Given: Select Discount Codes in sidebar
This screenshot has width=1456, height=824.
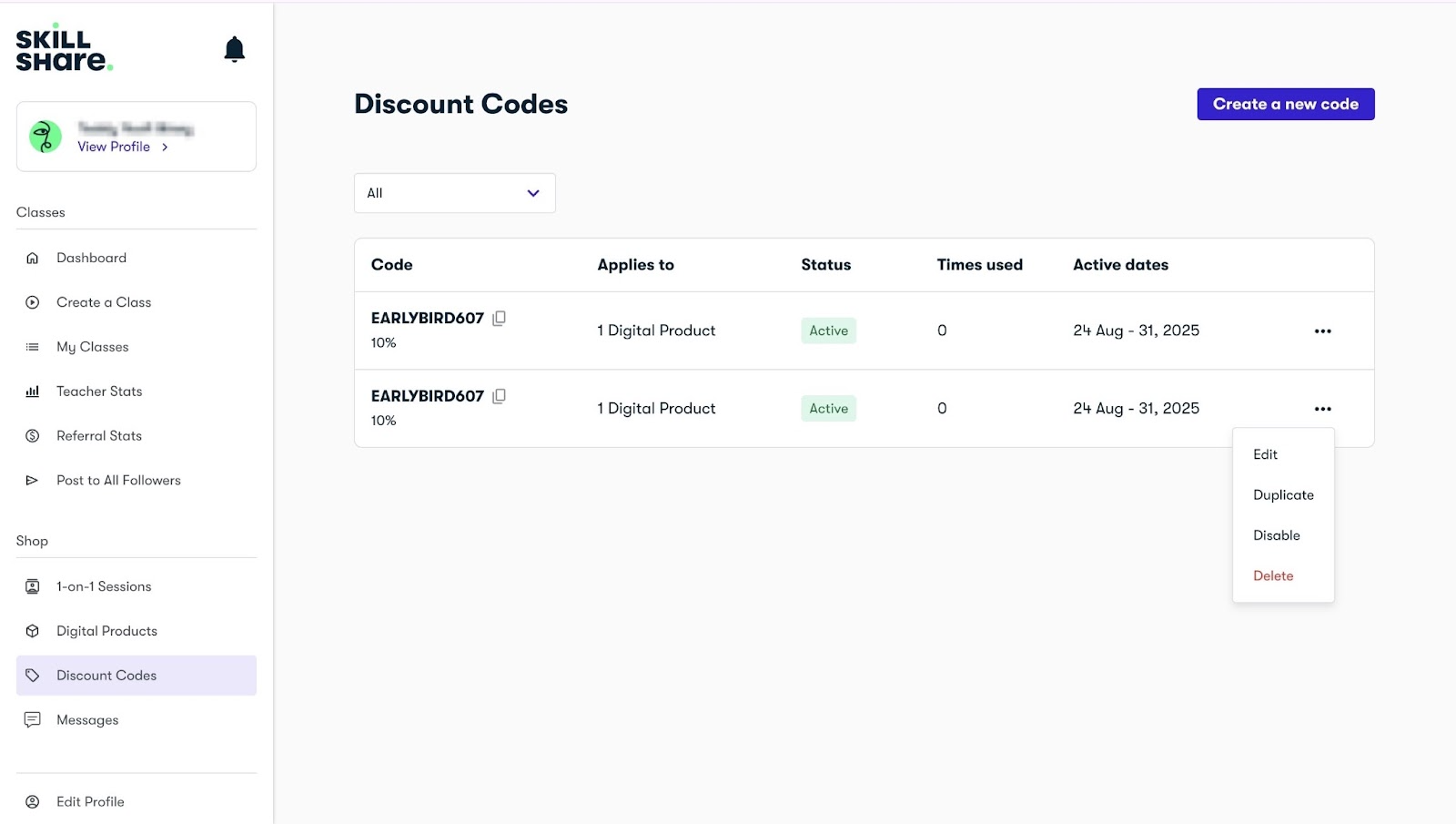Looking at the screenshot, I should point(136,676).
